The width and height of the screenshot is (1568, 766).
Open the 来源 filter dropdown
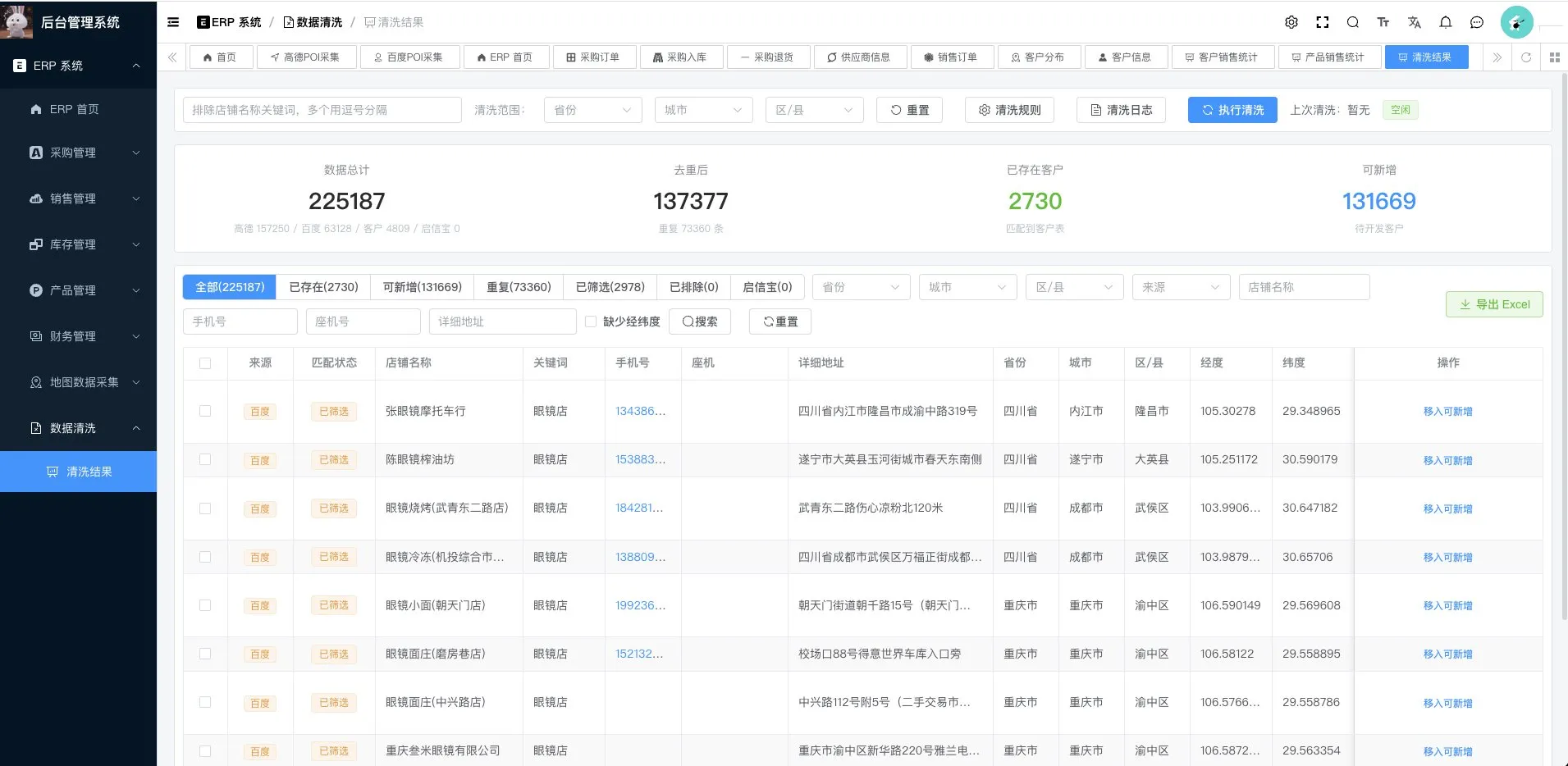tap(1181, 287)
